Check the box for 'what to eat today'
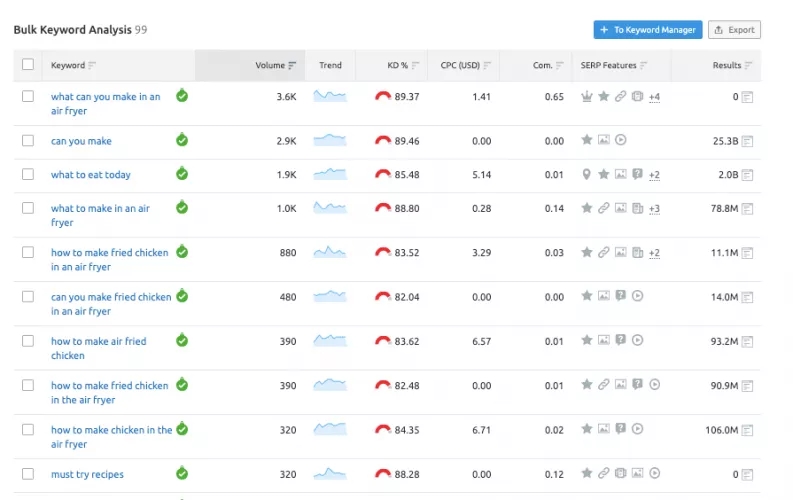The height and width of the screenshot is (500, 793). pyautogui.click(x=28, y=175)
